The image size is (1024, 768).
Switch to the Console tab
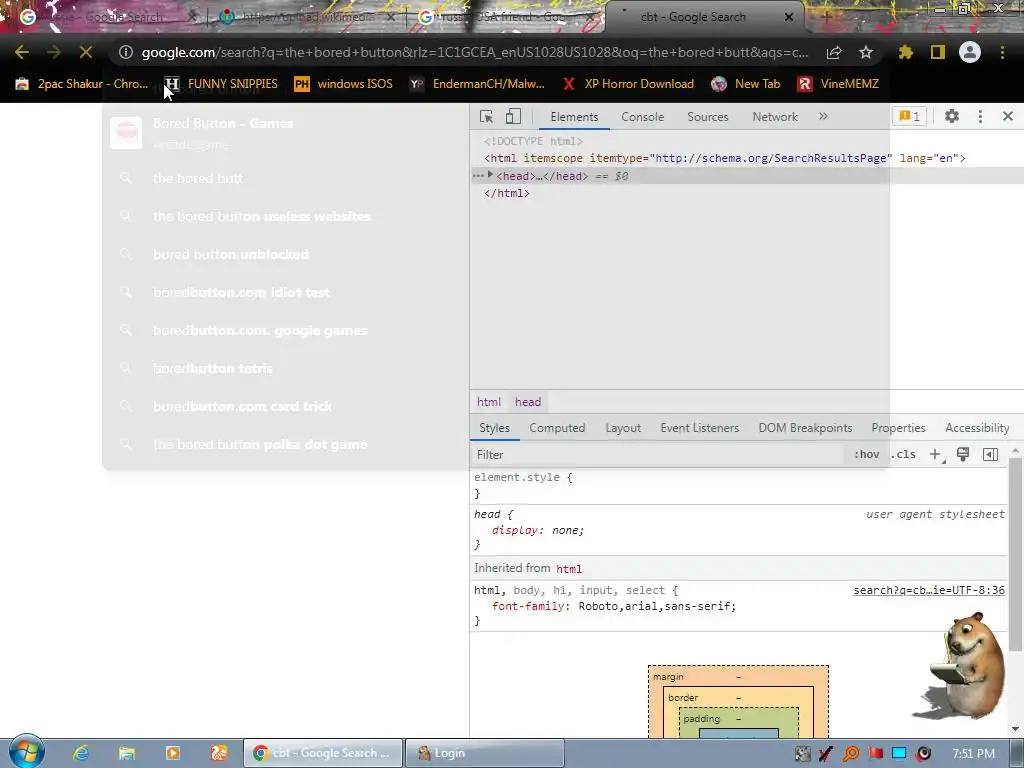643,117
